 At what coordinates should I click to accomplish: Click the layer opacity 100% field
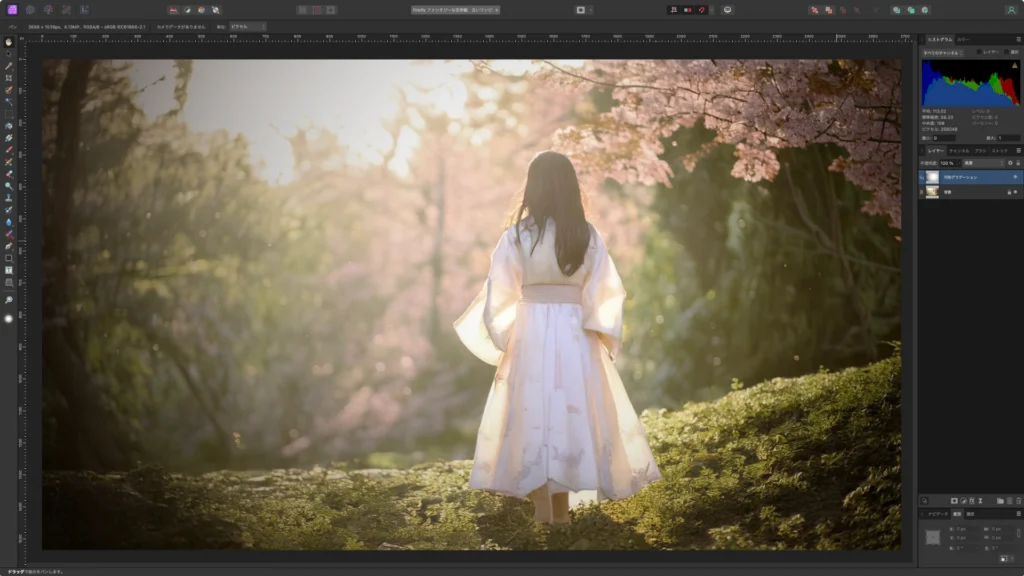pyautogui.click(x=947, y=162)
